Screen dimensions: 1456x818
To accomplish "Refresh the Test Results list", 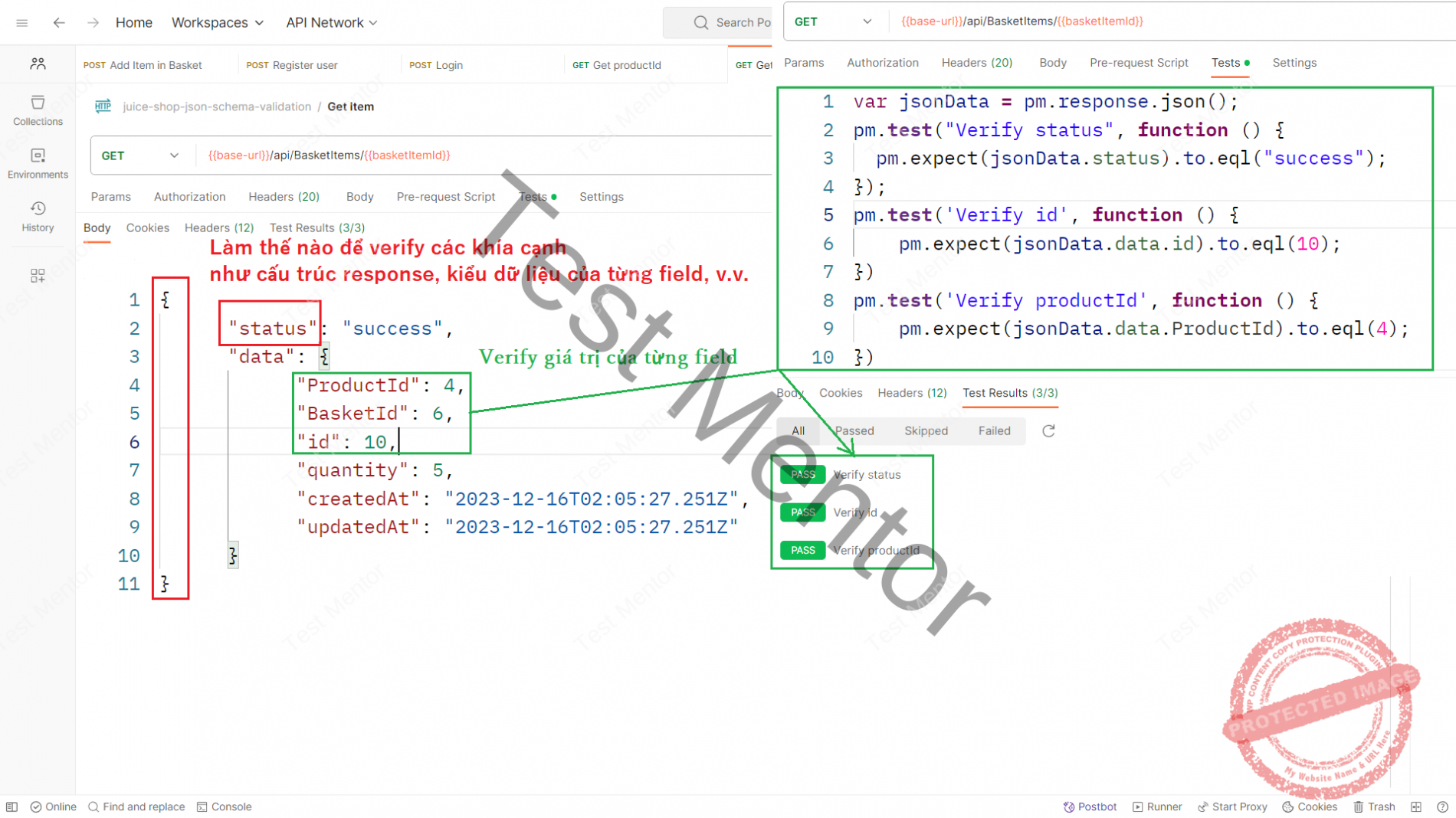I will point(1048,430).
